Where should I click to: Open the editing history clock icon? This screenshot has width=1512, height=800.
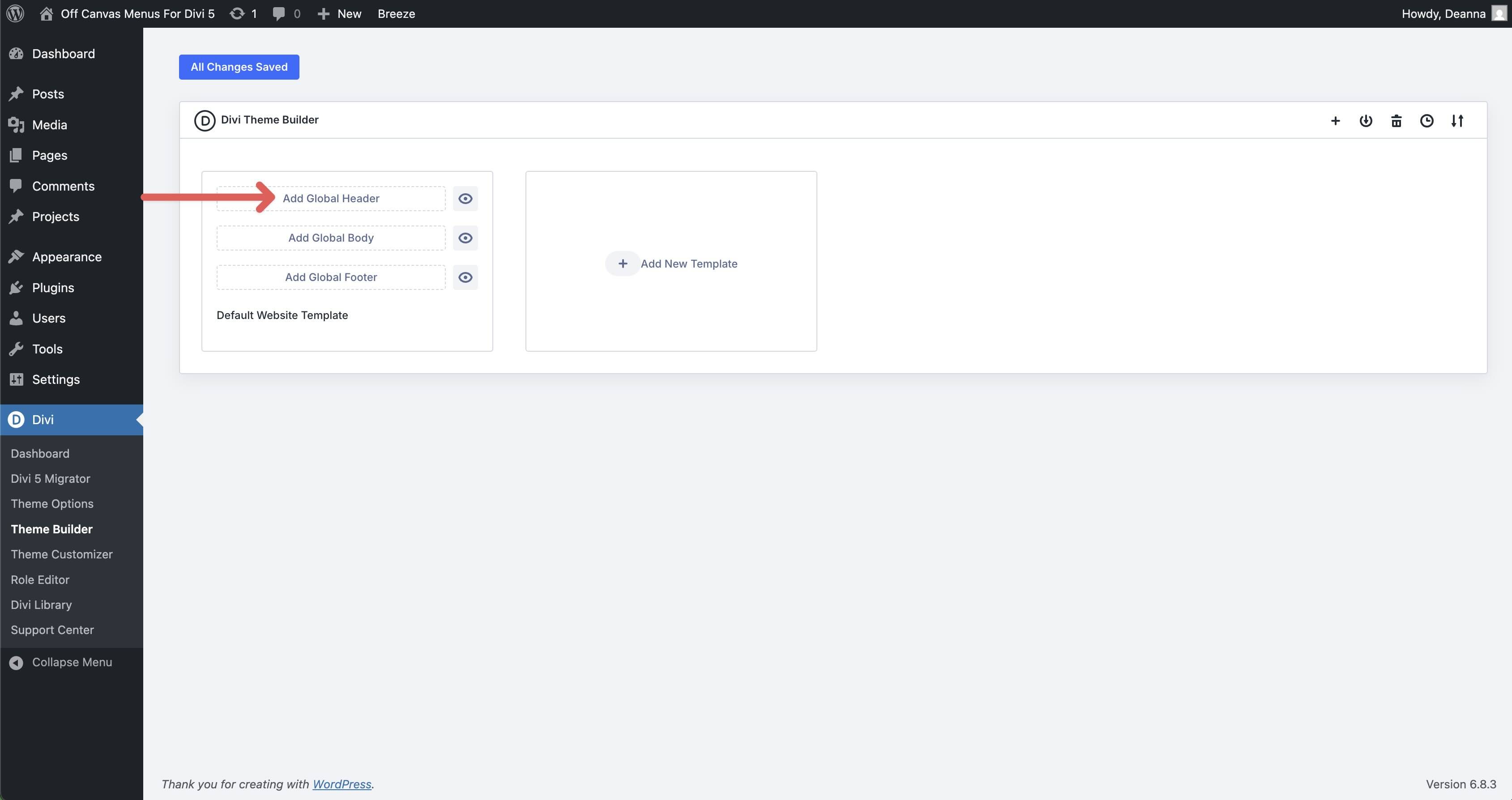pyautogui.click(x=1427, y=120)
